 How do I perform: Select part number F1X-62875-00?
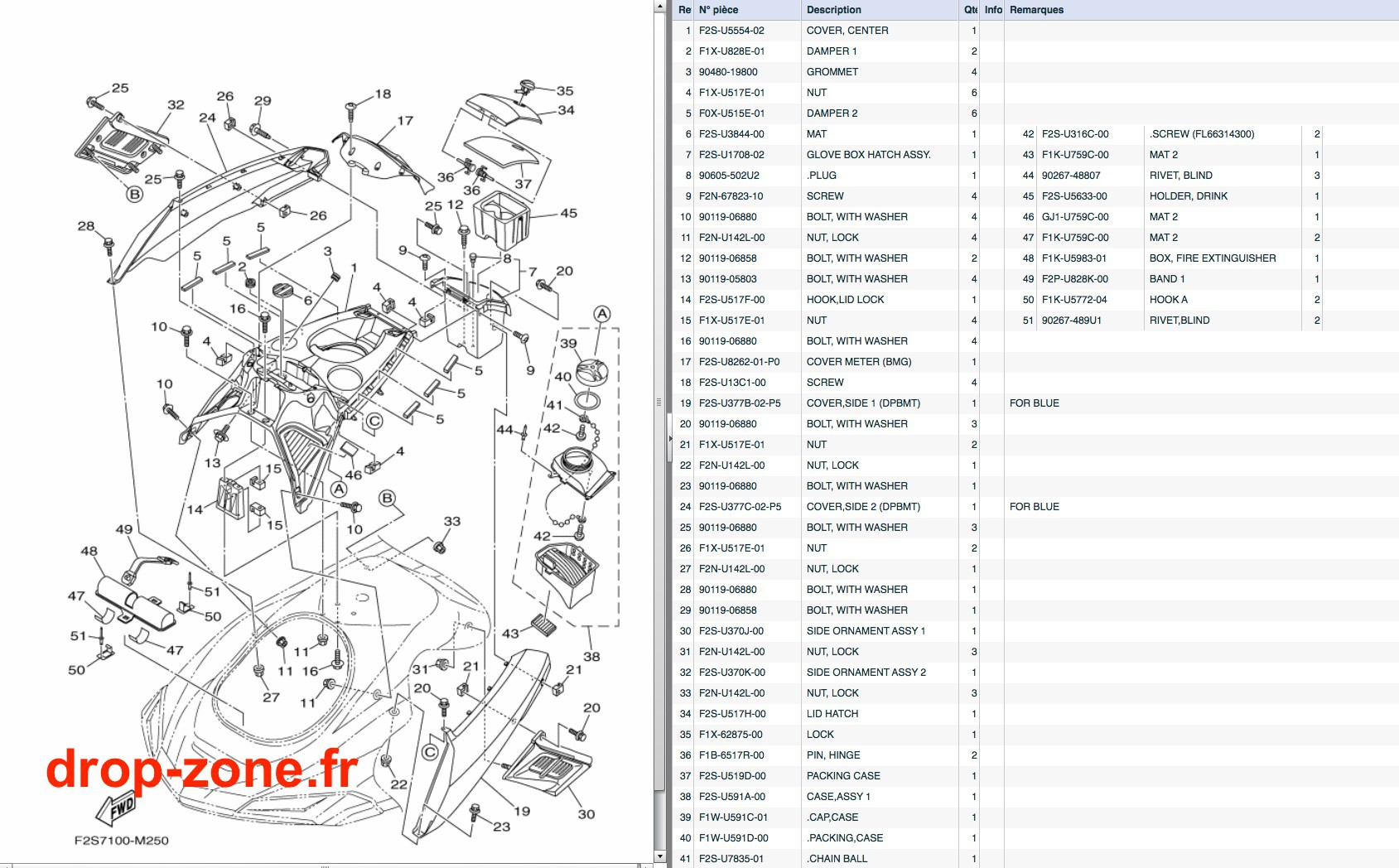click(x=731, y=735)
